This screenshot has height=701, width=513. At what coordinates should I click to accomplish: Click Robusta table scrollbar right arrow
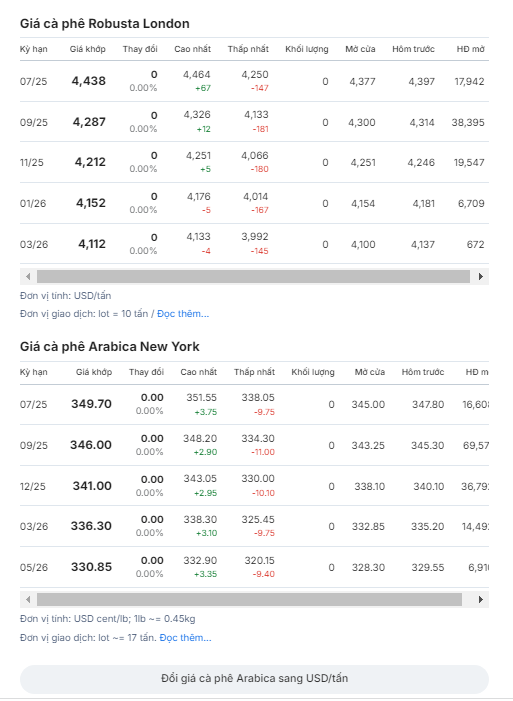(x=481, y=276)
